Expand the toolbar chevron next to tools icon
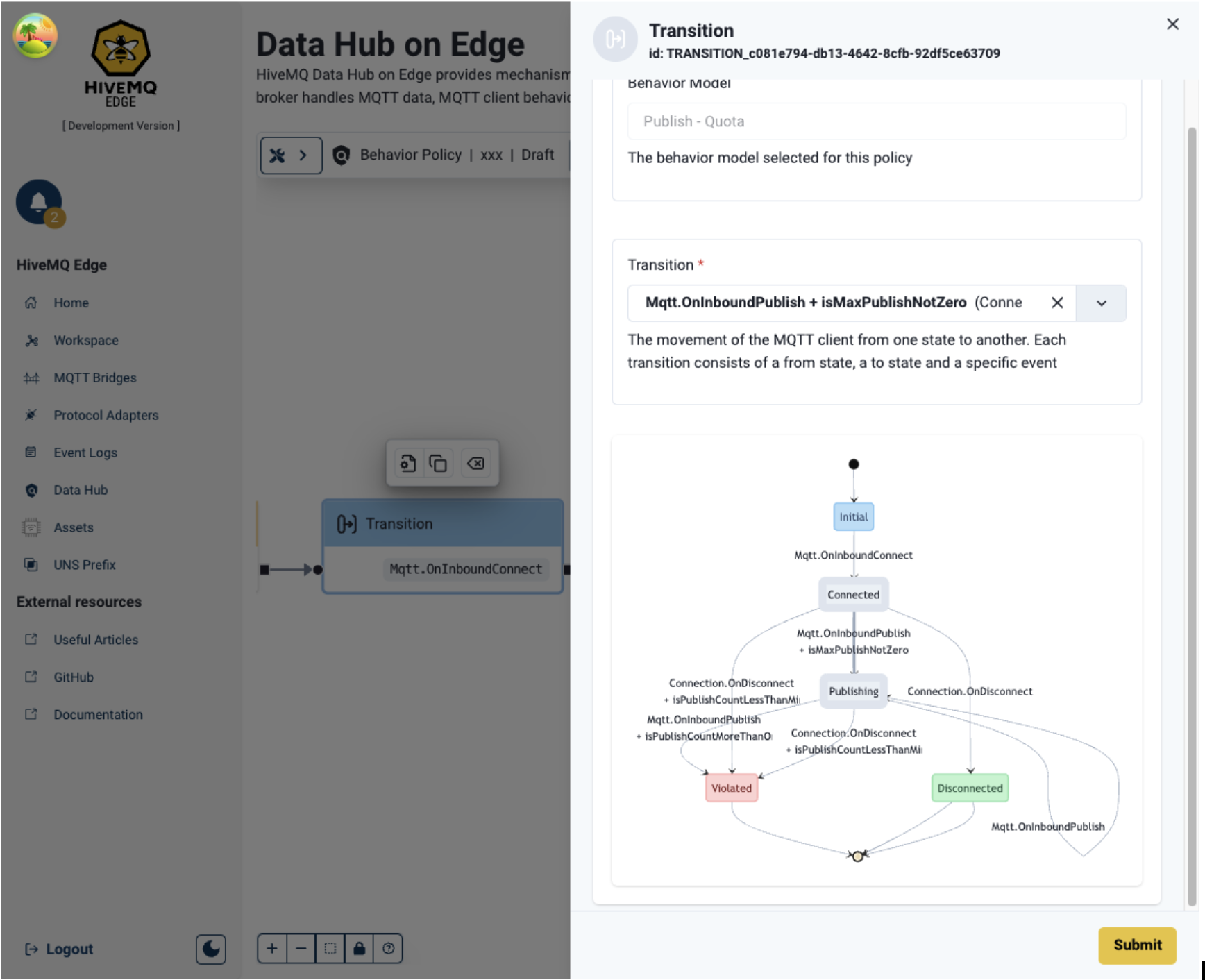Image resolution: width=1205 pixels, height=980 pixels. pyautogui.click(x=303, y=155)
